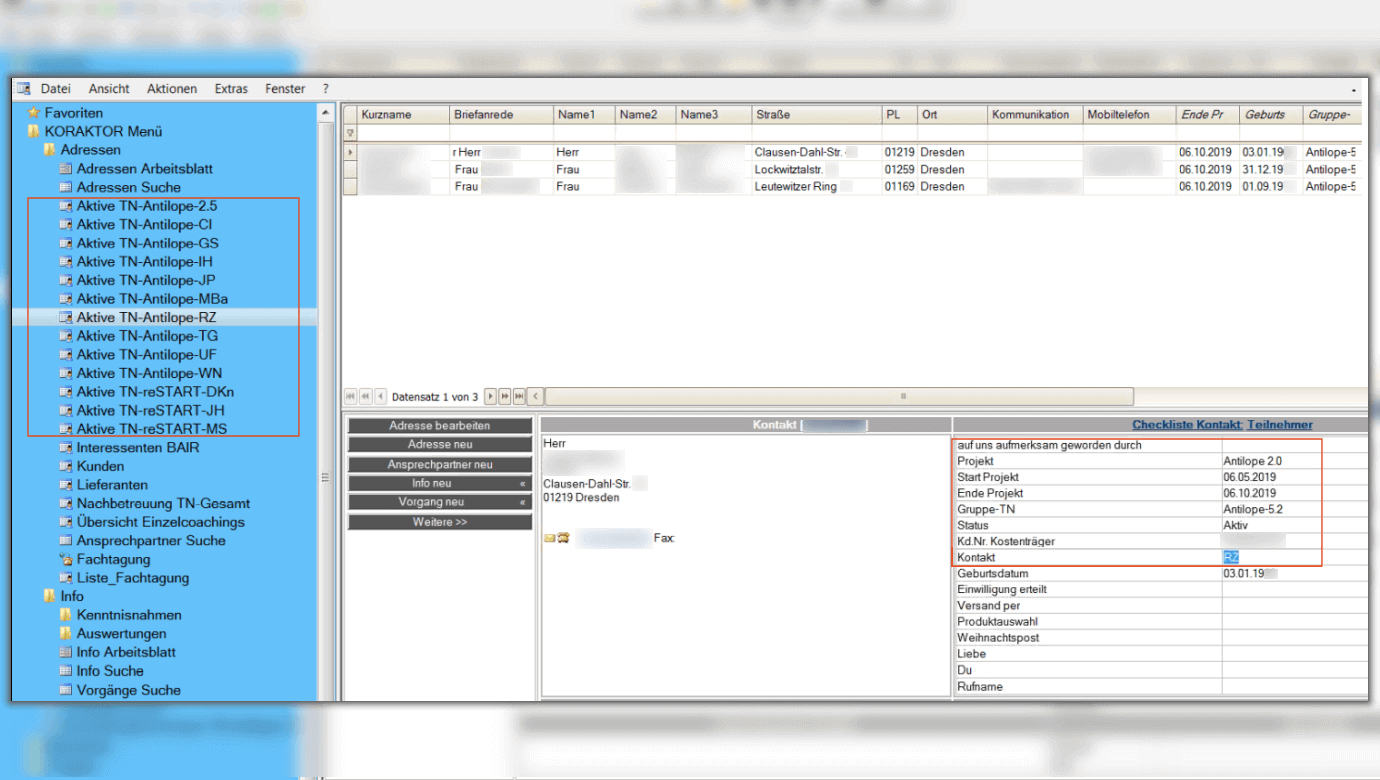Click the Favoriten star icon

34,113
